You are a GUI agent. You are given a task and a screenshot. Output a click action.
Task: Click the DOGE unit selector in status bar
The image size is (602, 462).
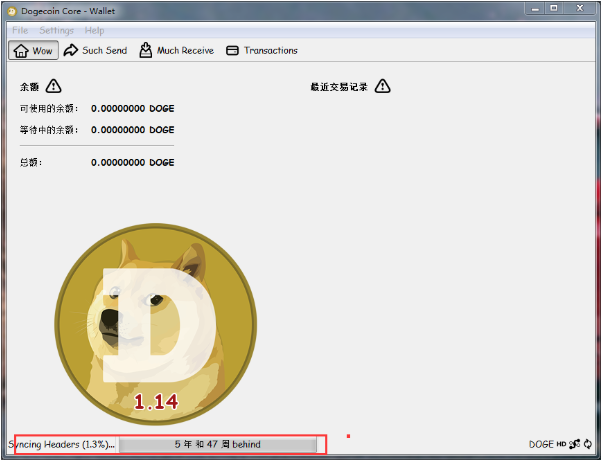(541, 444)
